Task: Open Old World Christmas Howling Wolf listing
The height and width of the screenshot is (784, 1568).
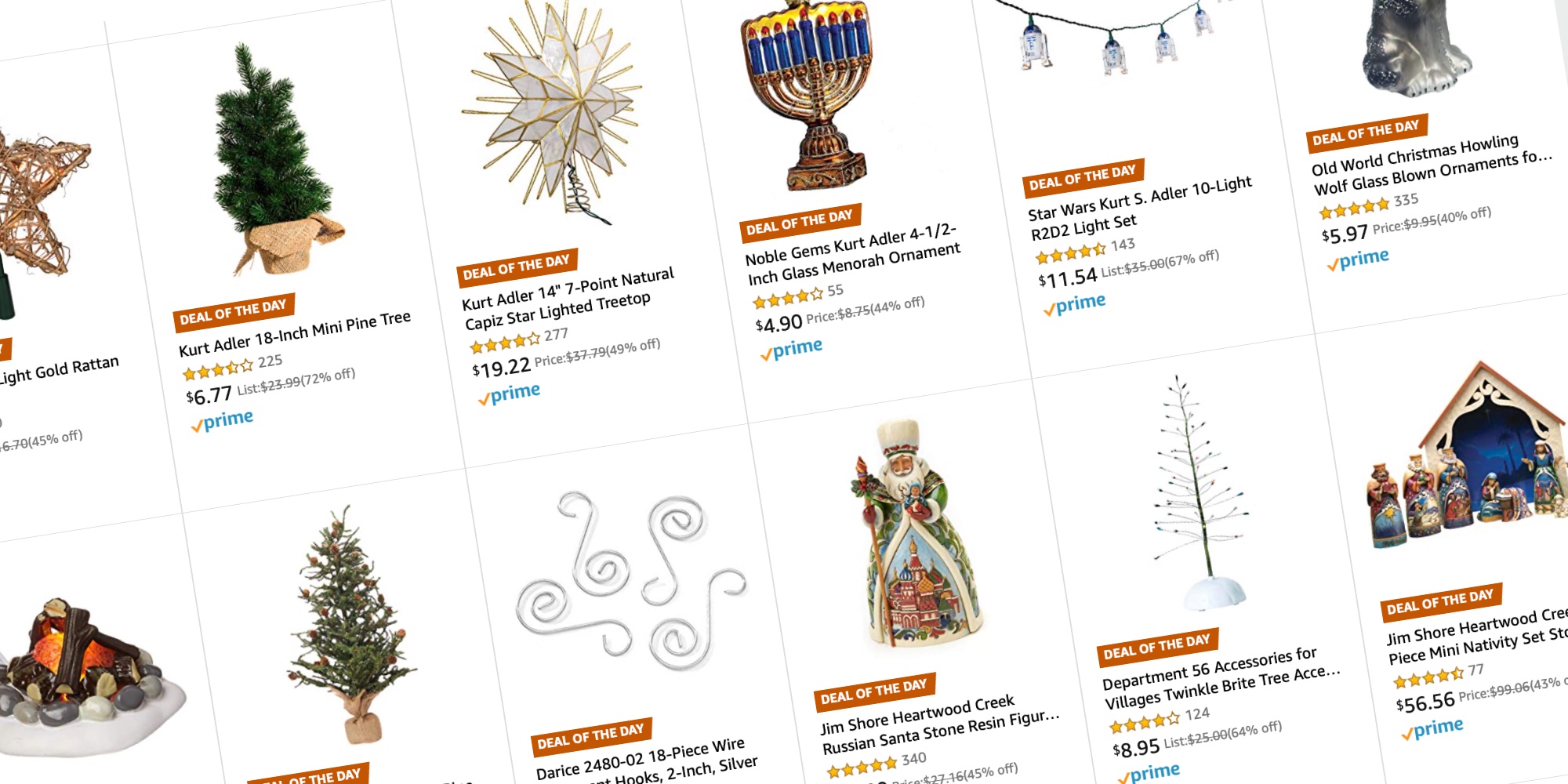Action: coord(1432,164)
